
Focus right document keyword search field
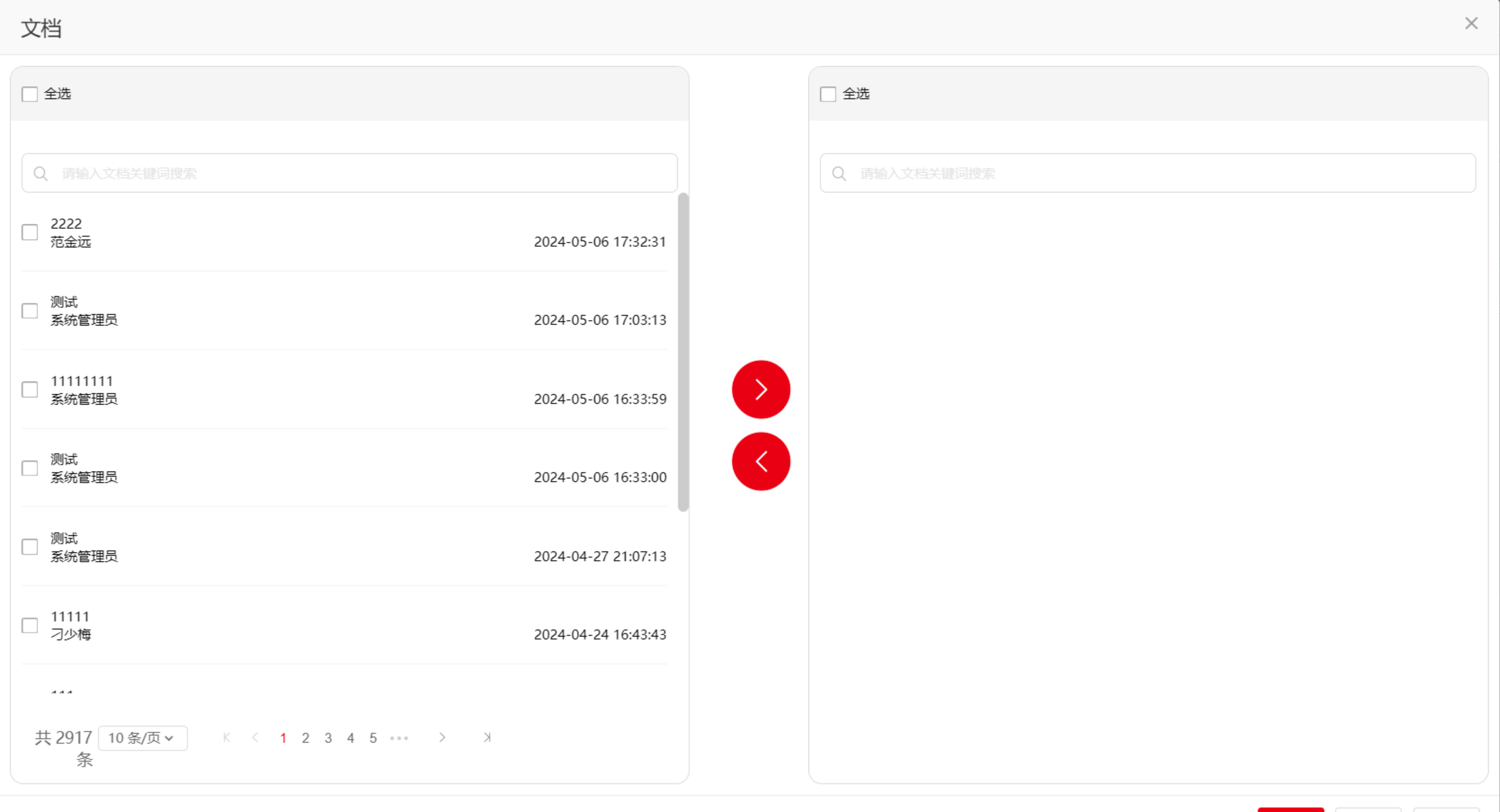(1148, 173)
